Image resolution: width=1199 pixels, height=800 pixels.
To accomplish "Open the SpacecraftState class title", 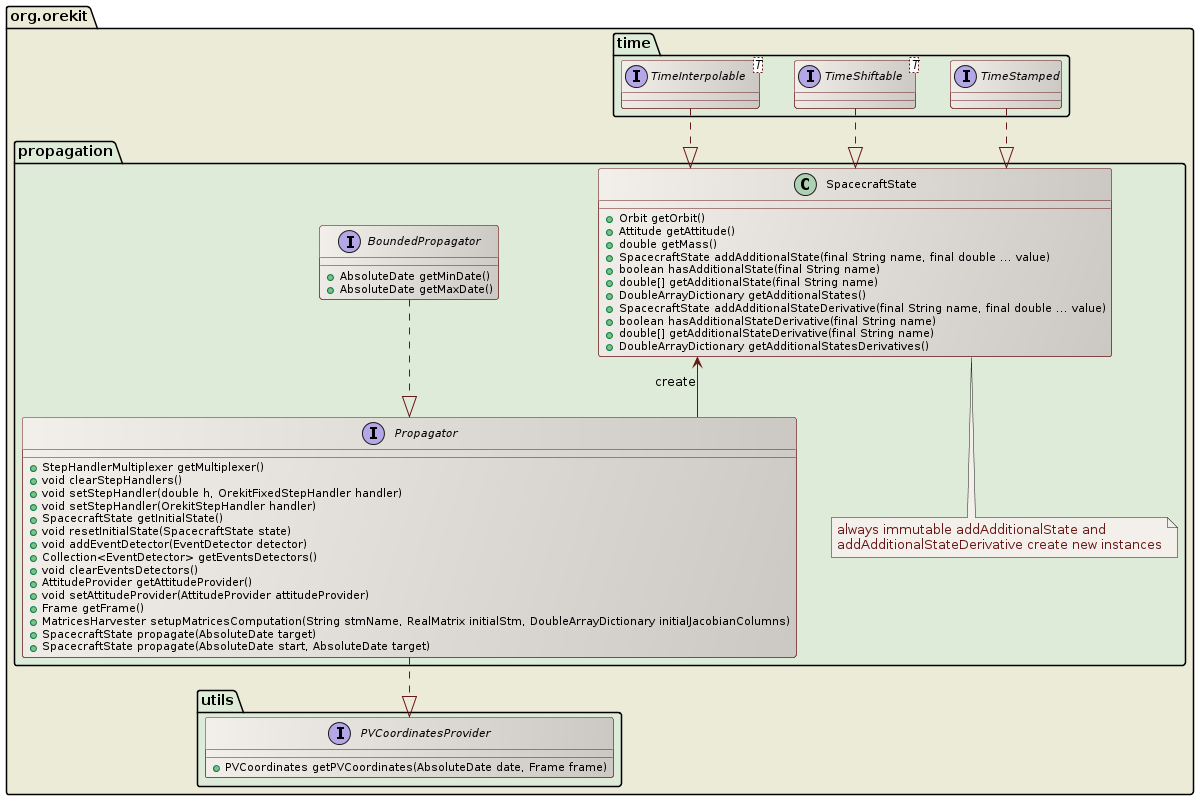I will point(870,184).
